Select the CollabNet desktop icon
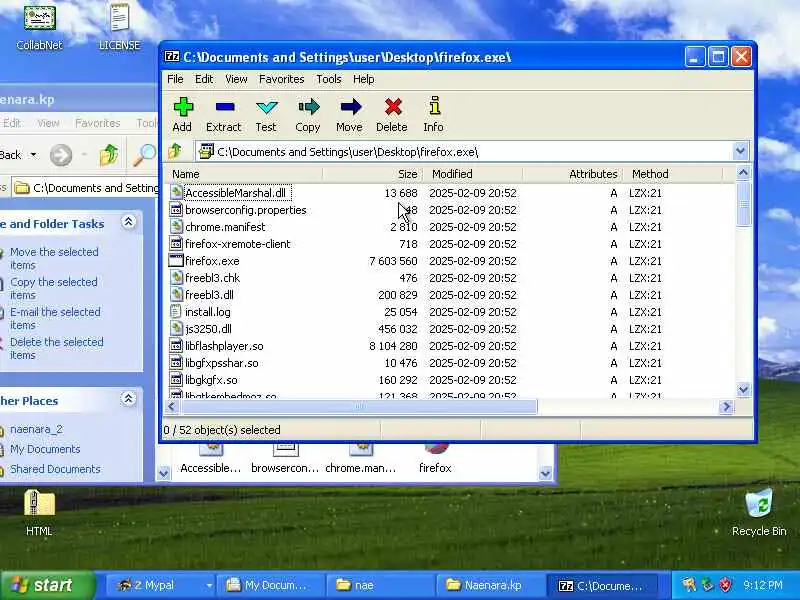Screen dimensions: 800x600 coord(39,28)
